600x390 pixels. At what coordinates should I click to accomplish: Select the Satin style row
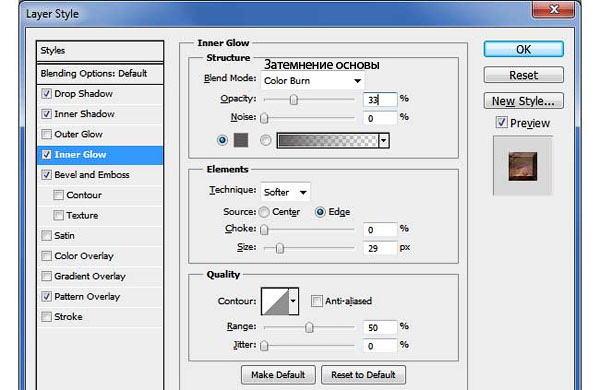(100, 236)
